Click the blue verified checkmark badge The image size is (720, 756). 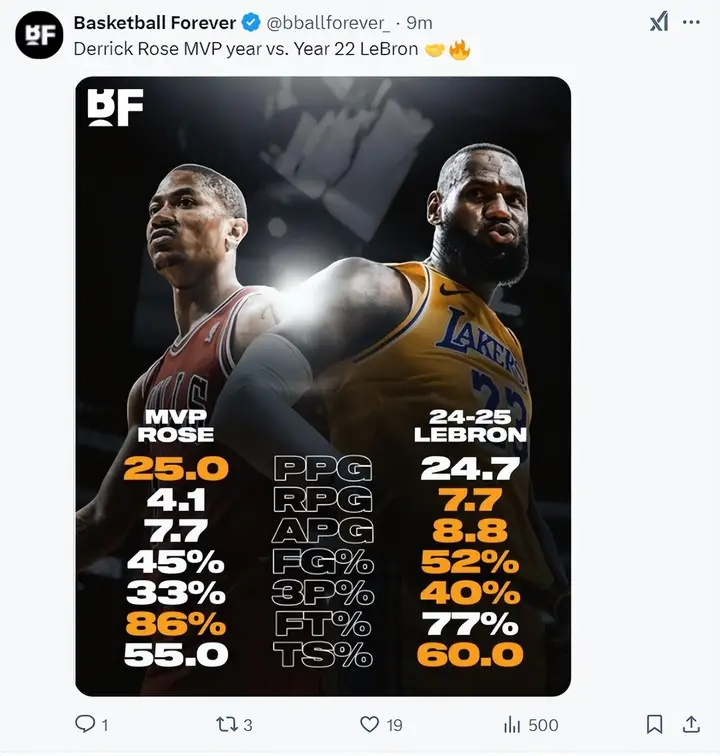pyautogui.click(x=252, y=23)
